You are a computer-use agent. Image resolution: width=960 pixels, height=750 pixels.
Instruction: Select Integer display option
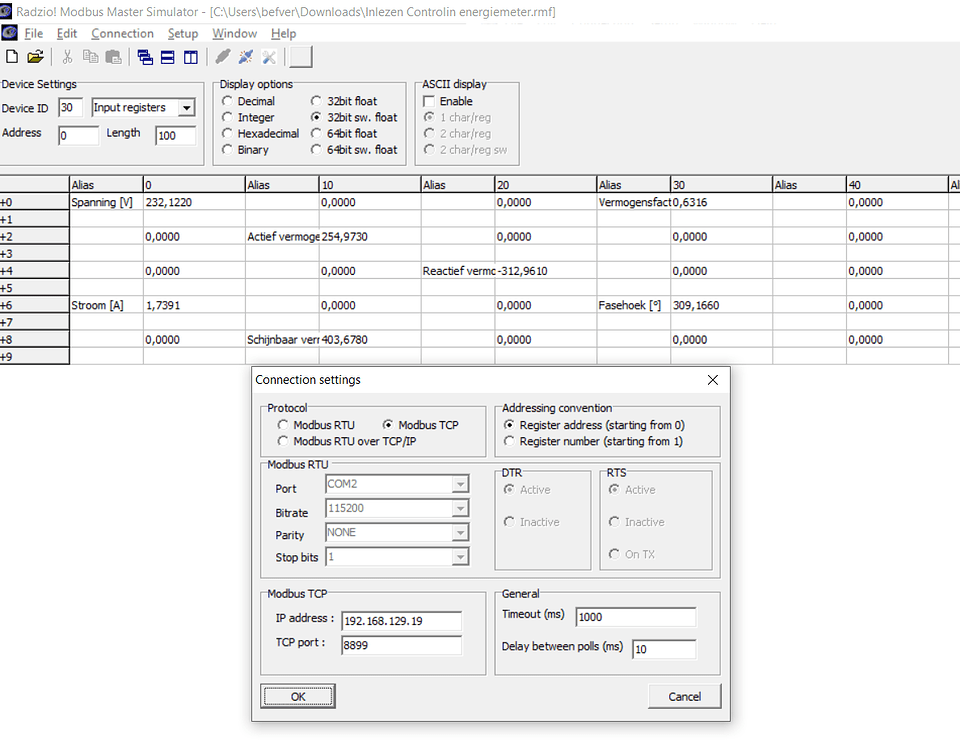pyautogui.click(x=249, y=118)
